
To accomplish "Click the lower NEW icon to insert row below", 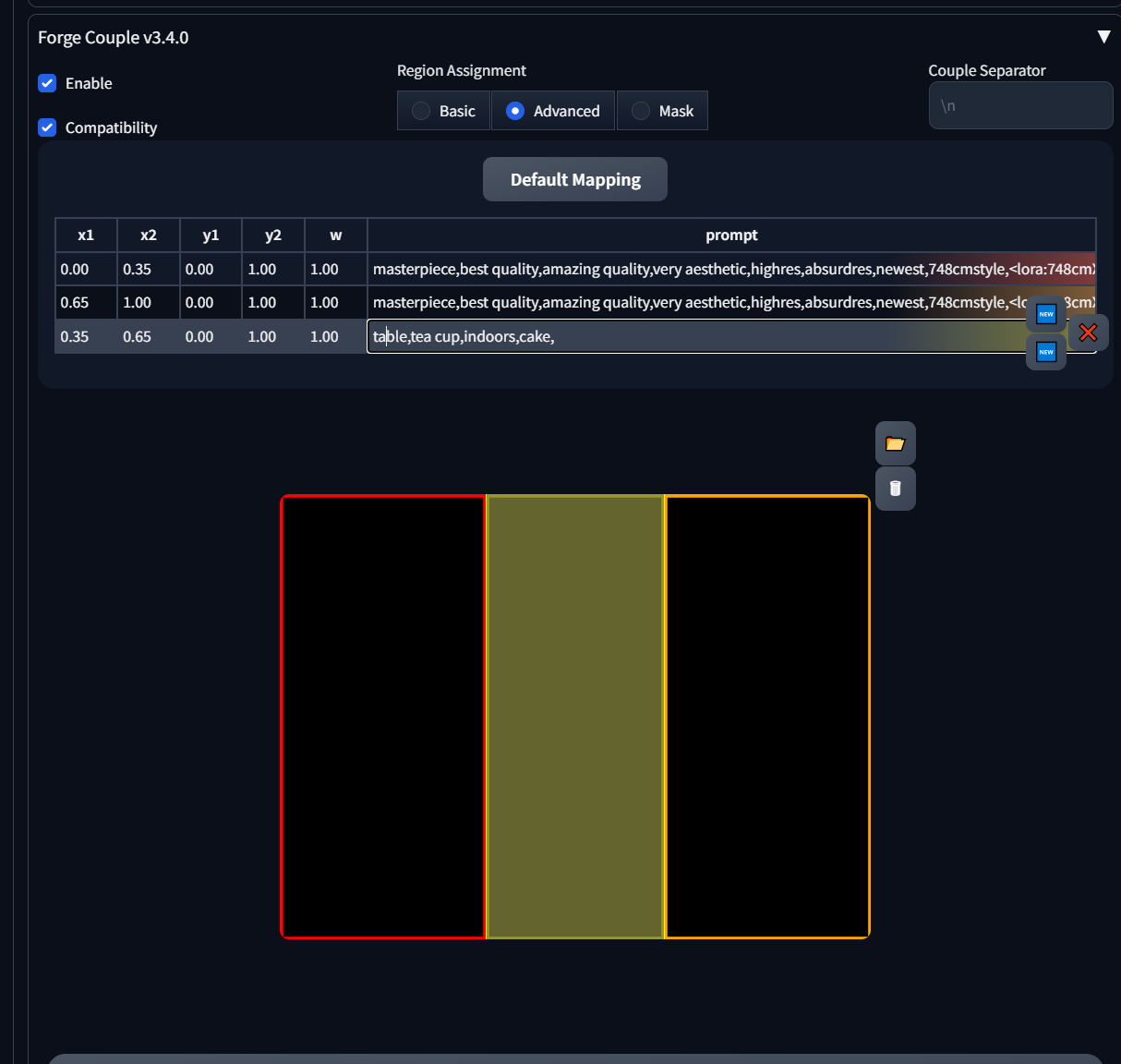I will [x=1046, y=352].
